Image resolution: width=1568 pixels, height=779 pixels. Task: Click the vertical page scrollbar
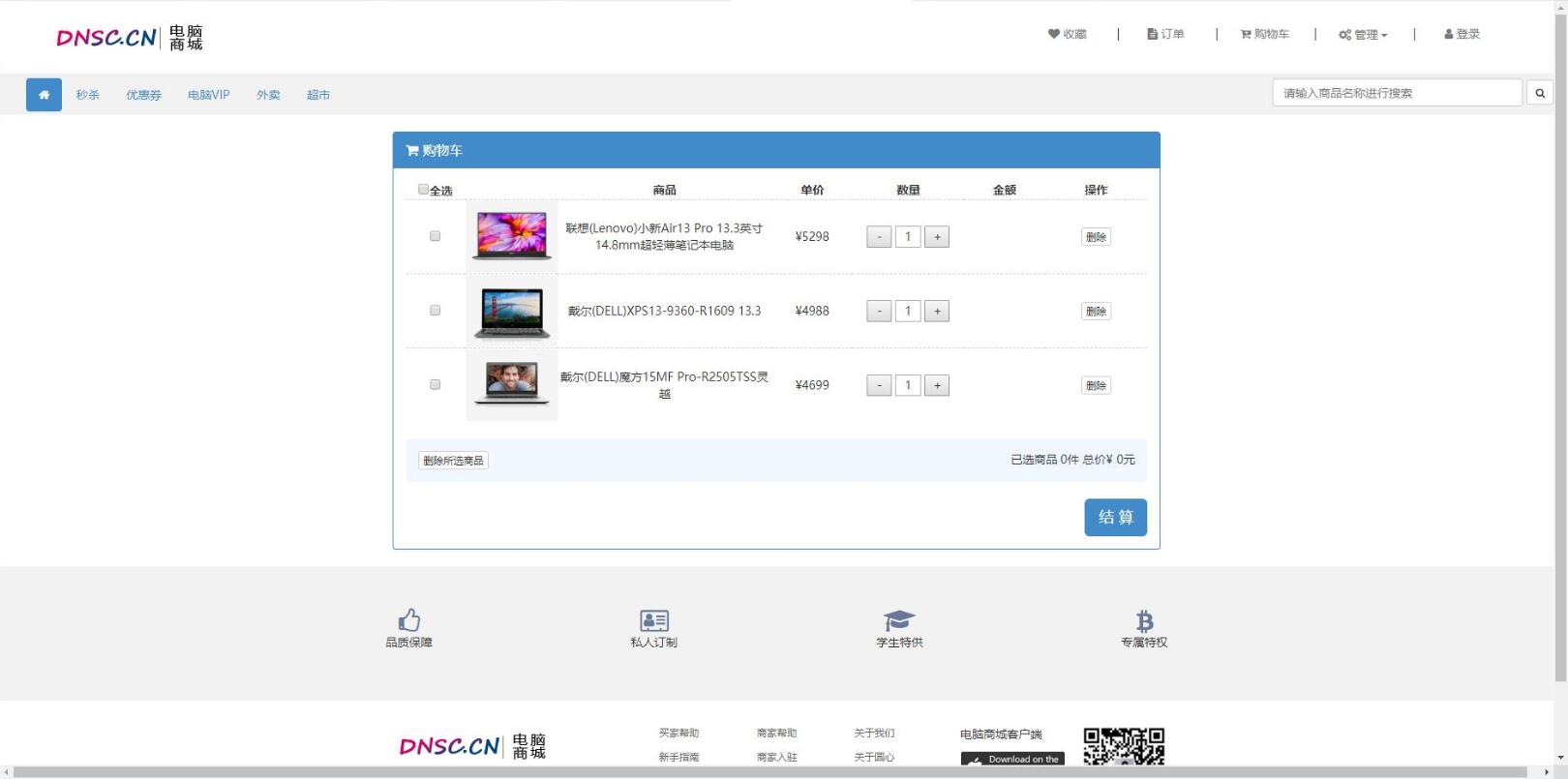[x=1560, y=348]
